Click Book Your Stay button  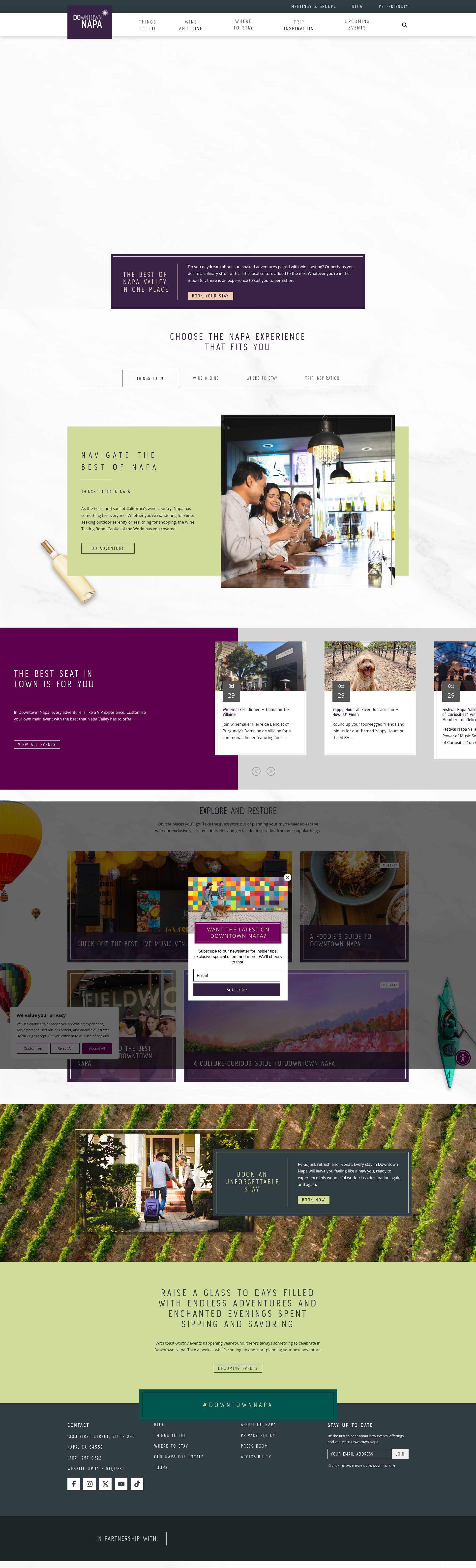[210, 296]
